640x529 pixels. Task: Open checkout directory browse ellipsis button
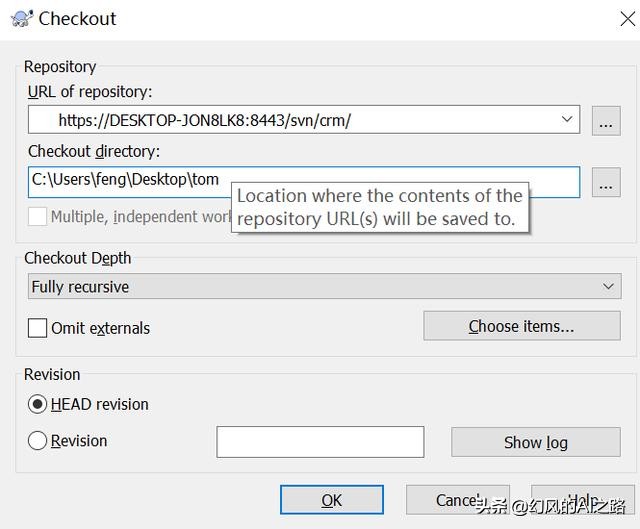pos(606,183)
